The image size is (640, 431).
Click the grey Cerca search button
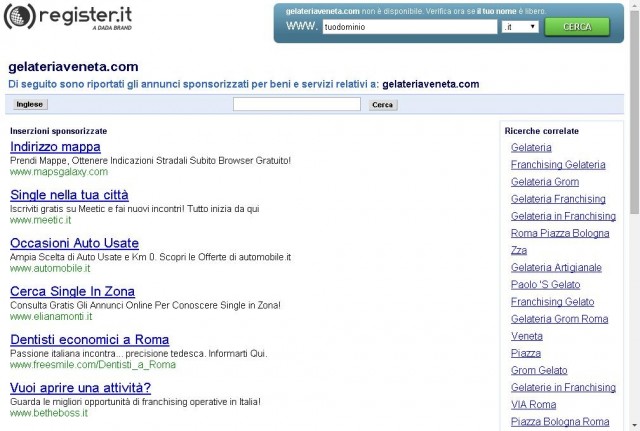tap(382, 105)
